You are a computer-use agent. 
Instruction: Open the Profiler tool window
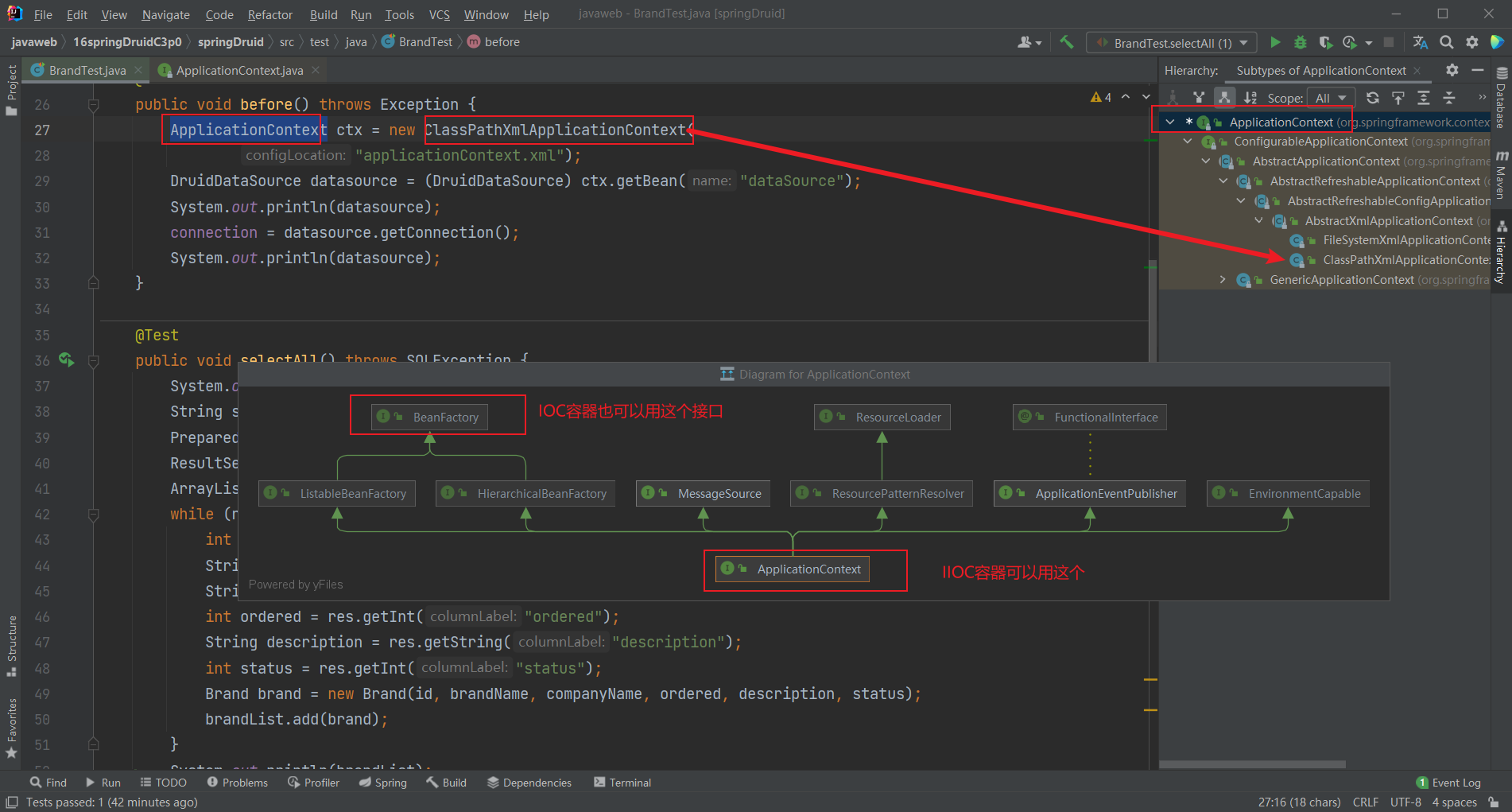point(313,783)
